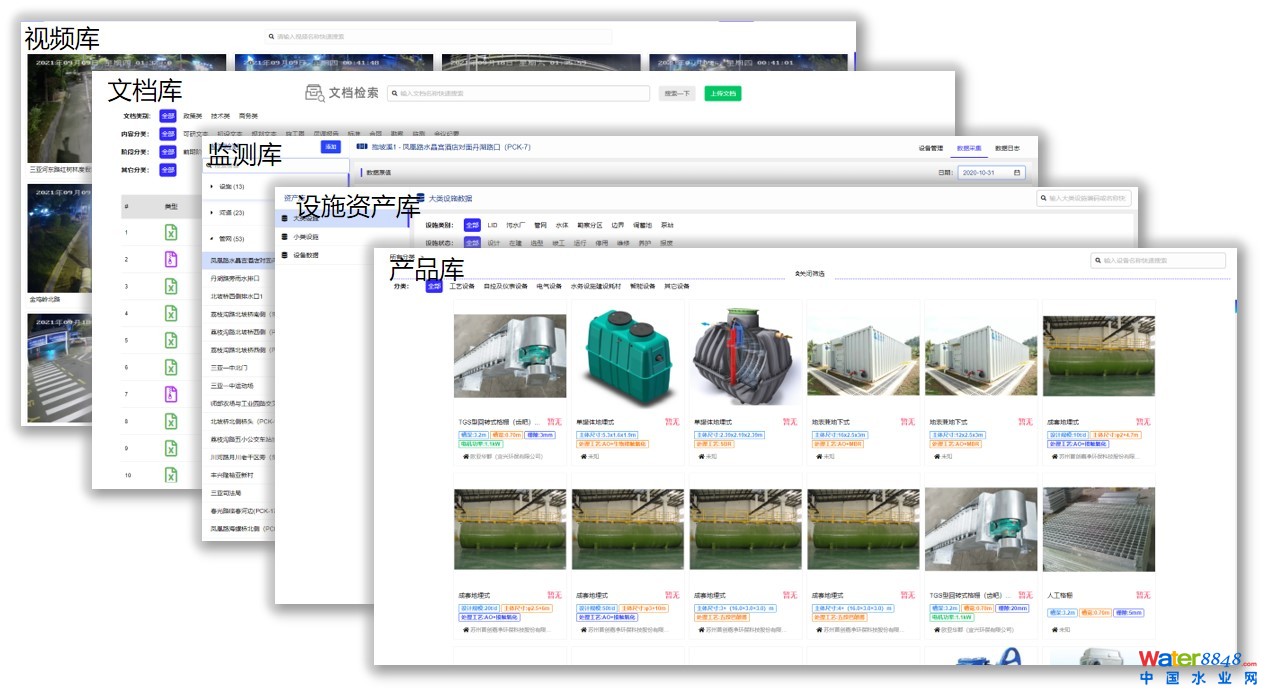The width and height of the screenshot is (1267, 695).
Task: Select LID in 设施类别 filter
Action: pyautogui.click(x=492, y=225)
